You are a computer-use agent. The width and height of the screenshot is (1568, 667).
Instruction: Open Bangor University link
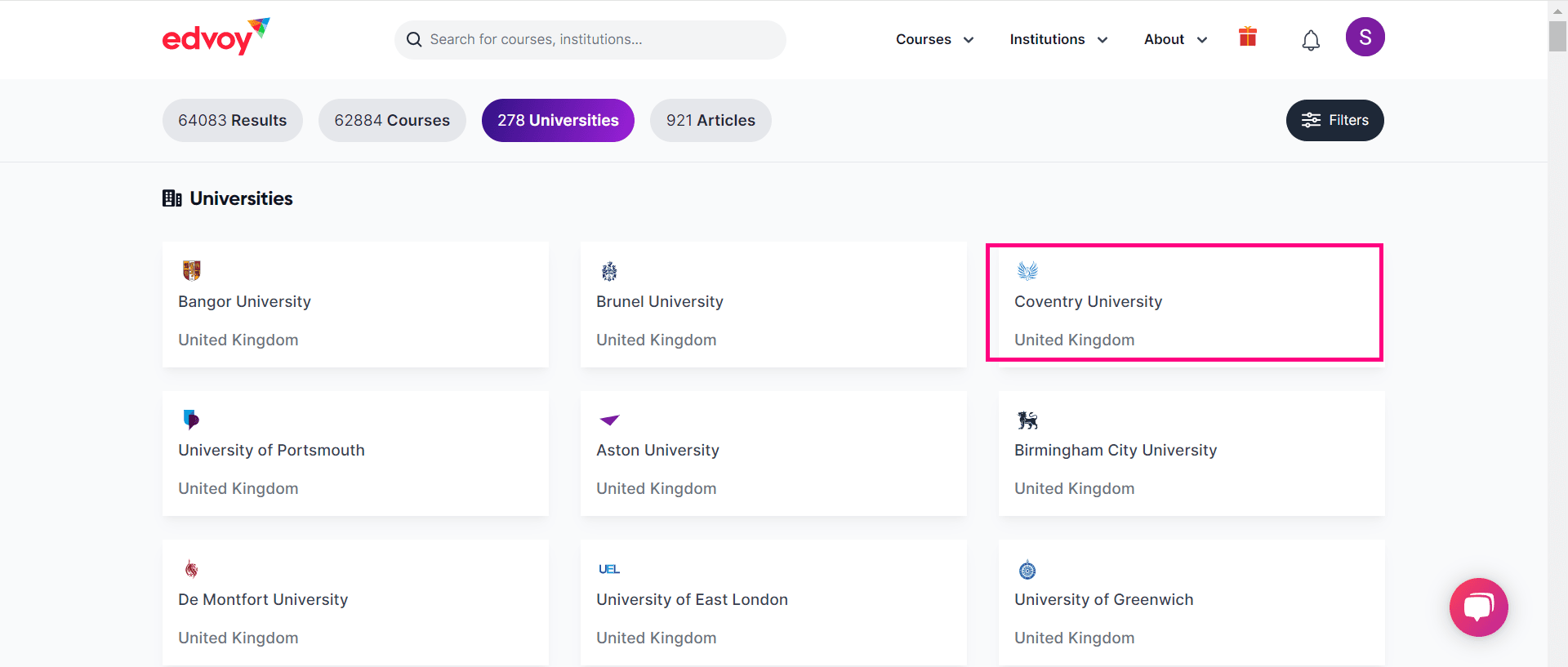pos(244,301)
